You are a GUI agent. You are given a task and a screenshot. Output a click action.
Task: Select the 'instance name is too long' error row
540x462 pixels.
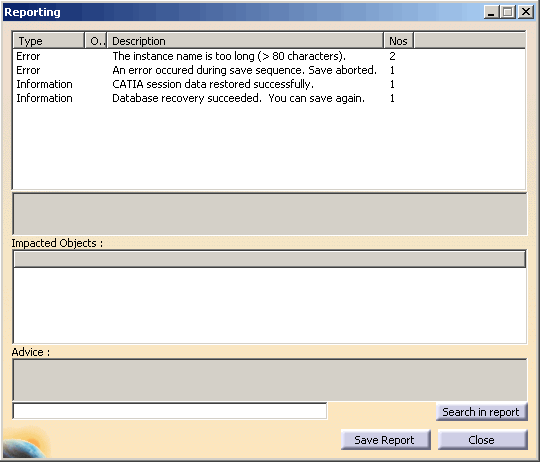click(x=269, y=56)
